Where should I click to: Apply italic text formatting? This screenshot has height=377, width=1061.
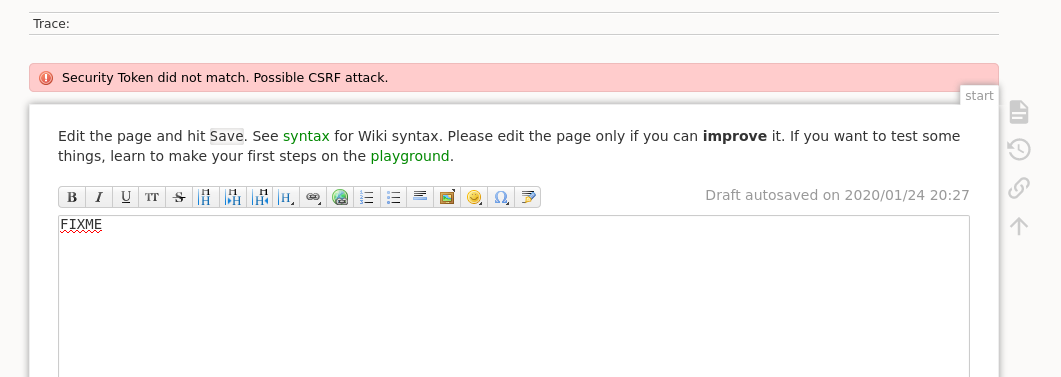pyautogui.click(x=99, y=197)
